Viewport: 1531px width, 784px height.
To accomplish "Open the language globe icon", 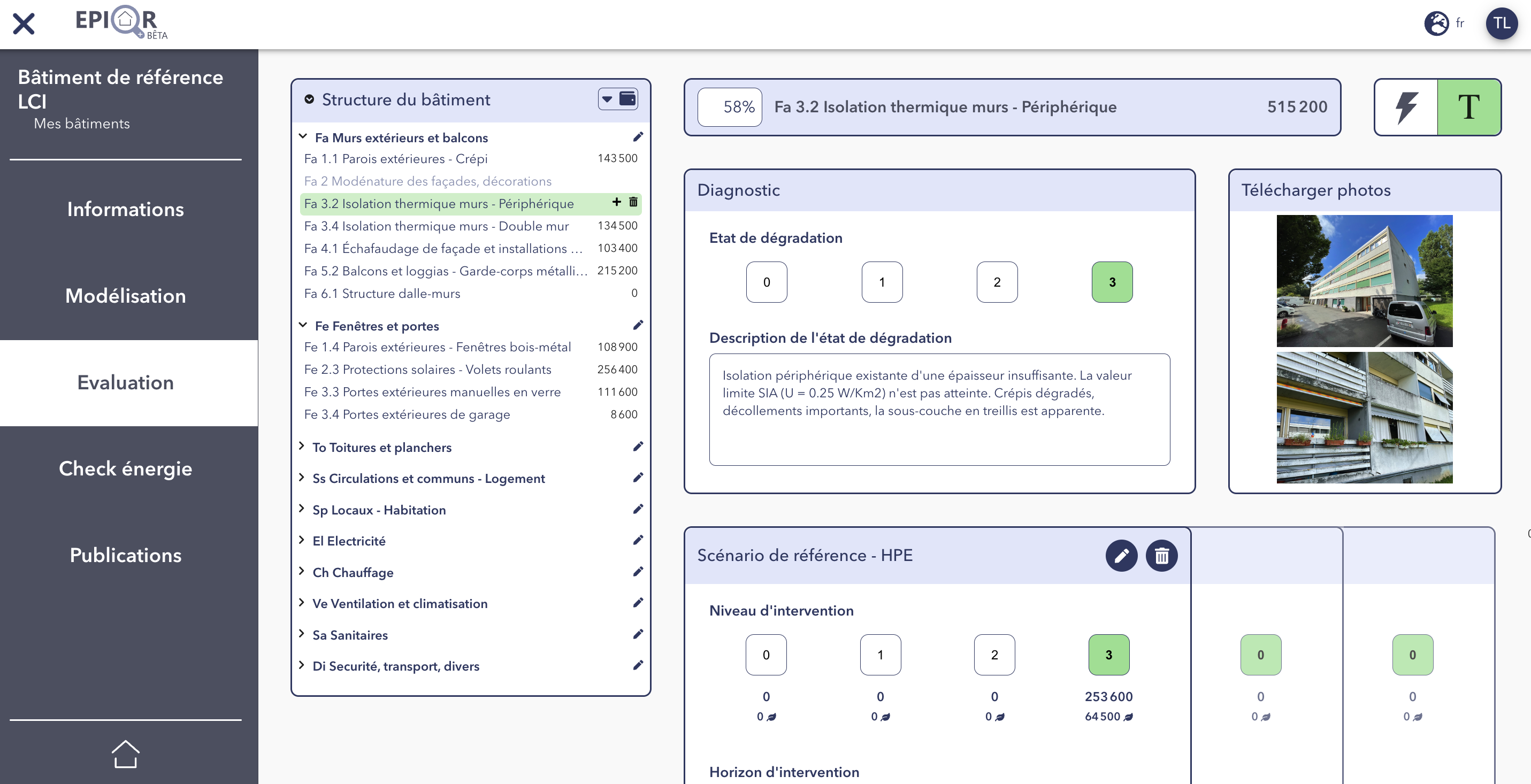I will click(x=1436, y=24).
